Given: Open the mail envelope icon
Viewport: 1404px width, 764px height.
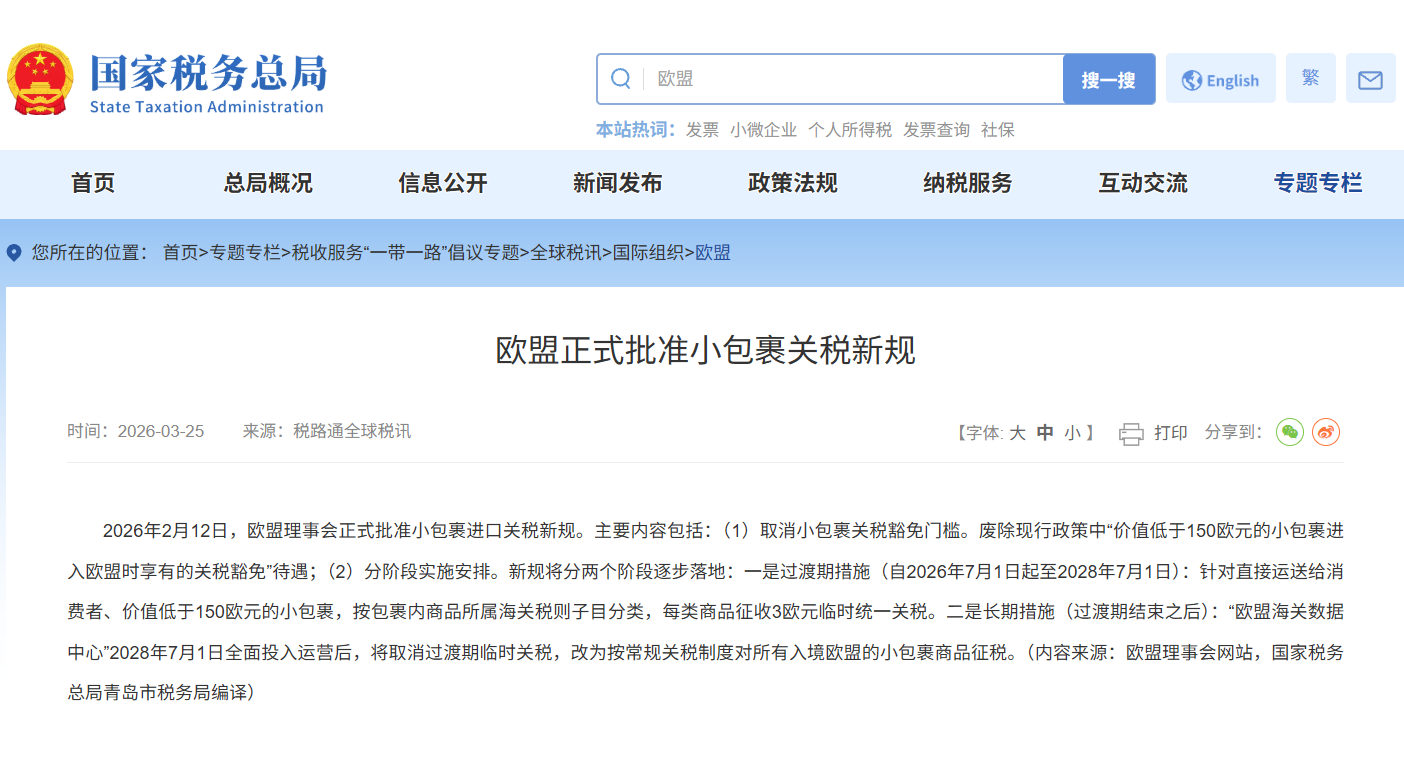Looking at the screenshot, I should tap(1370, 80).
